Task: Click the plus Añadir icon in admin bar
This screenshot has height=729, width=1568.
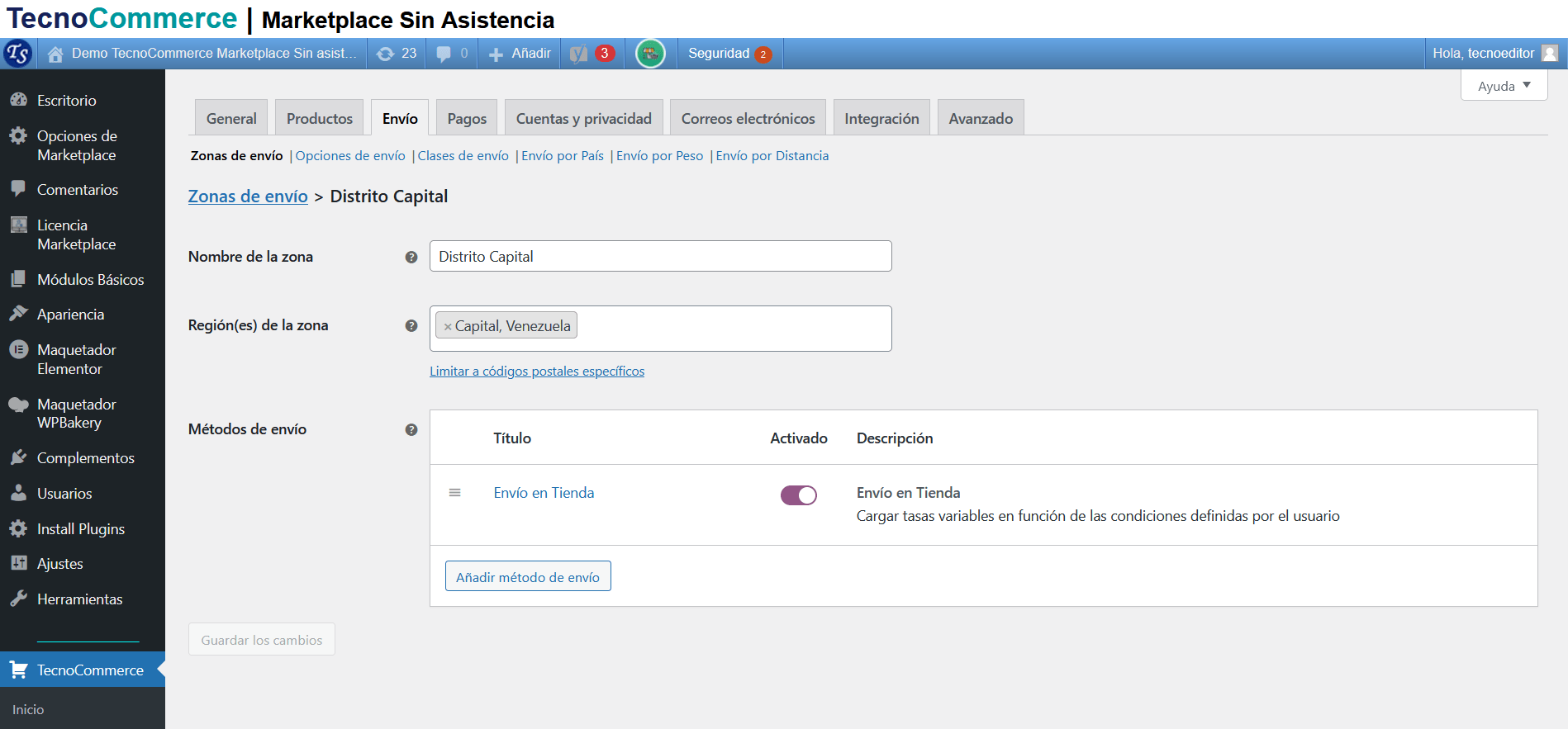Action: tap(496, 54)
